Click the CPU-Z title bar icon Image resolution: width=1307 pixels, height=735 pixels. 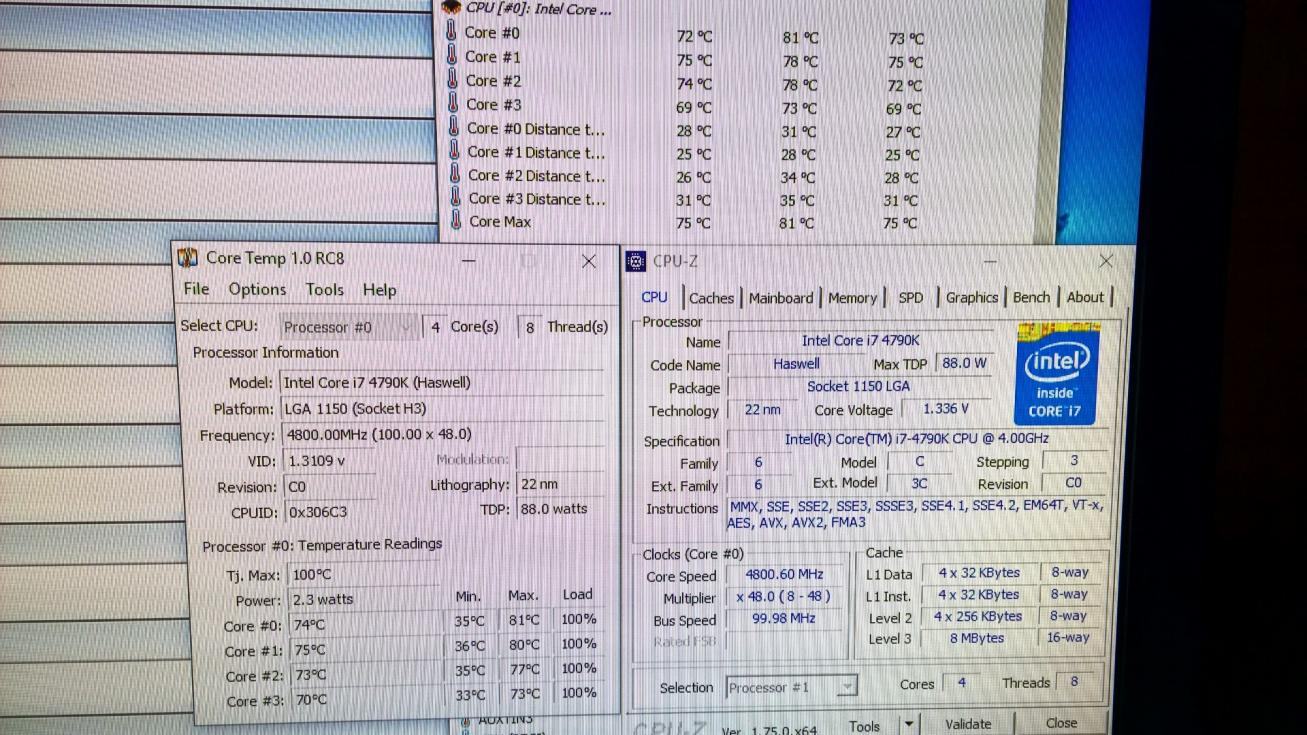pyautogui.click(x=635, y=262)
